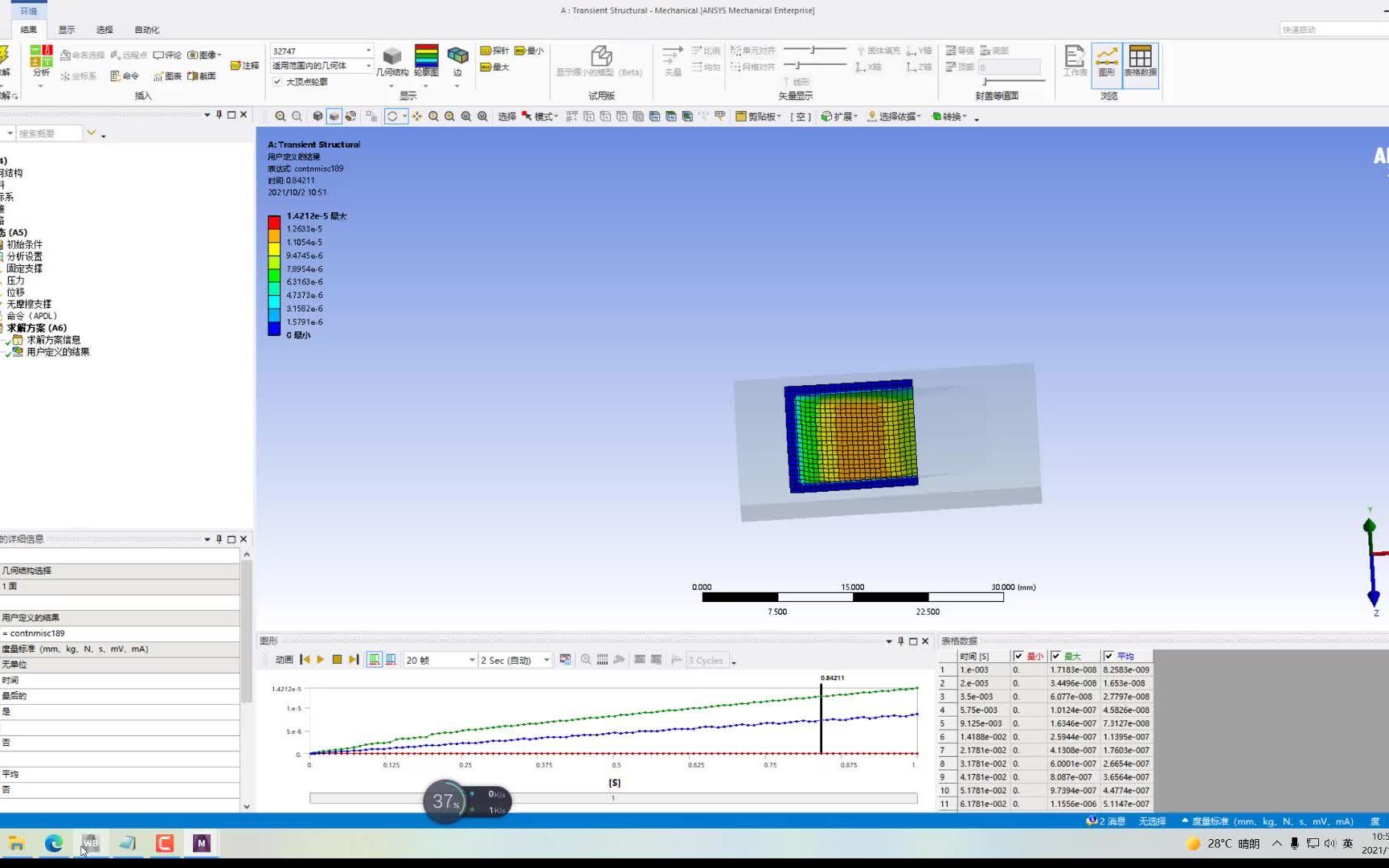The image size is (1389, 868).
Task: Open the 2 消息 messages status link
Action: (1105, 821)
